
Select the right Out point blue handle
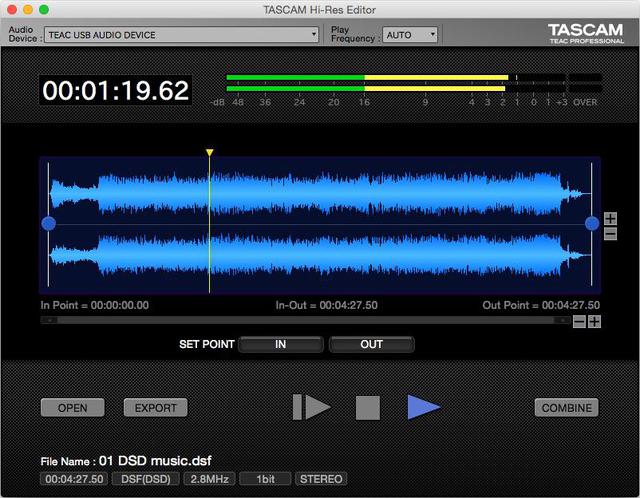592,224
